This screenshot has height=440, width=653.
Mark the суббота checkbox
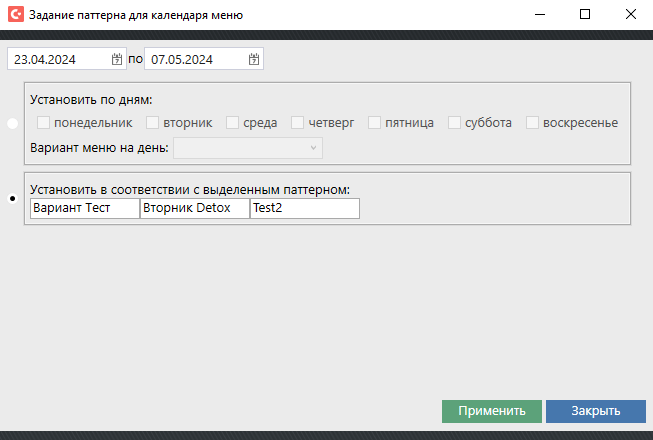[454, 123]
